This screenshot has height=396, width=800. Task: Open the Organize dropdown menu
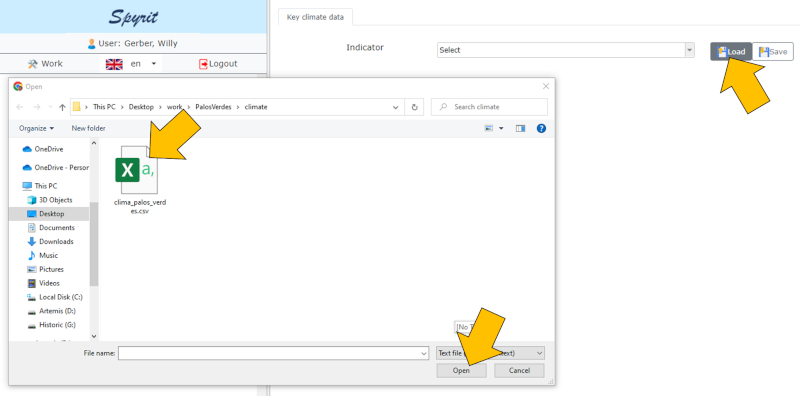(36, 129)
